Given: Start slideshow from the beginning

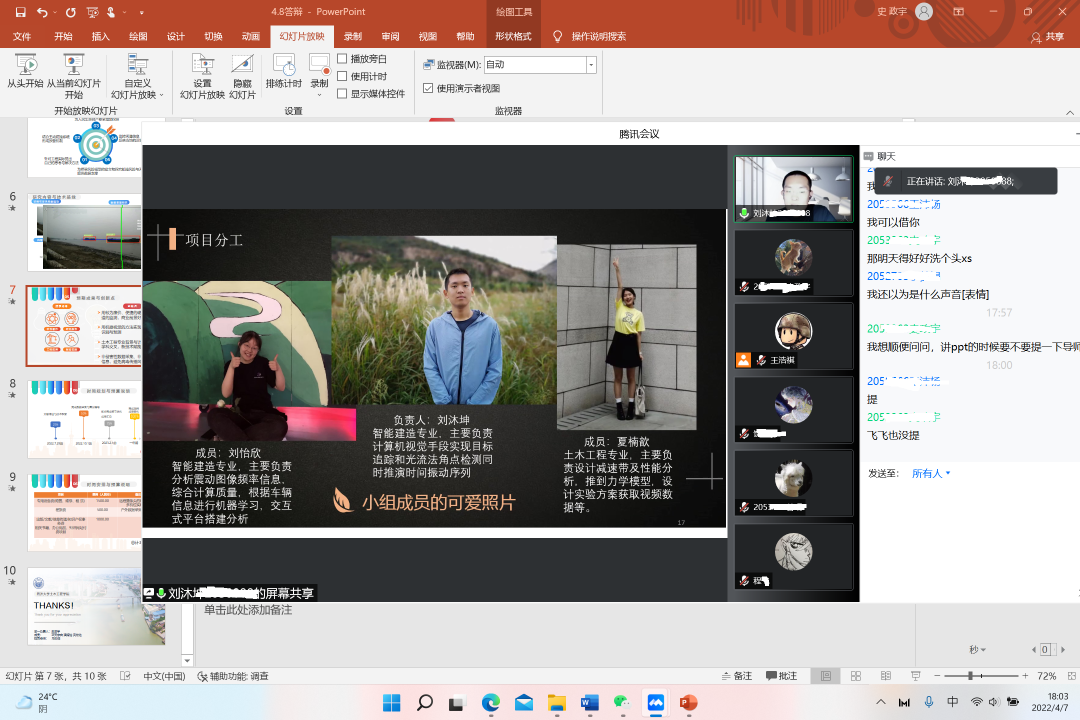Looking at the screenshot, I should tap(25, 71).
